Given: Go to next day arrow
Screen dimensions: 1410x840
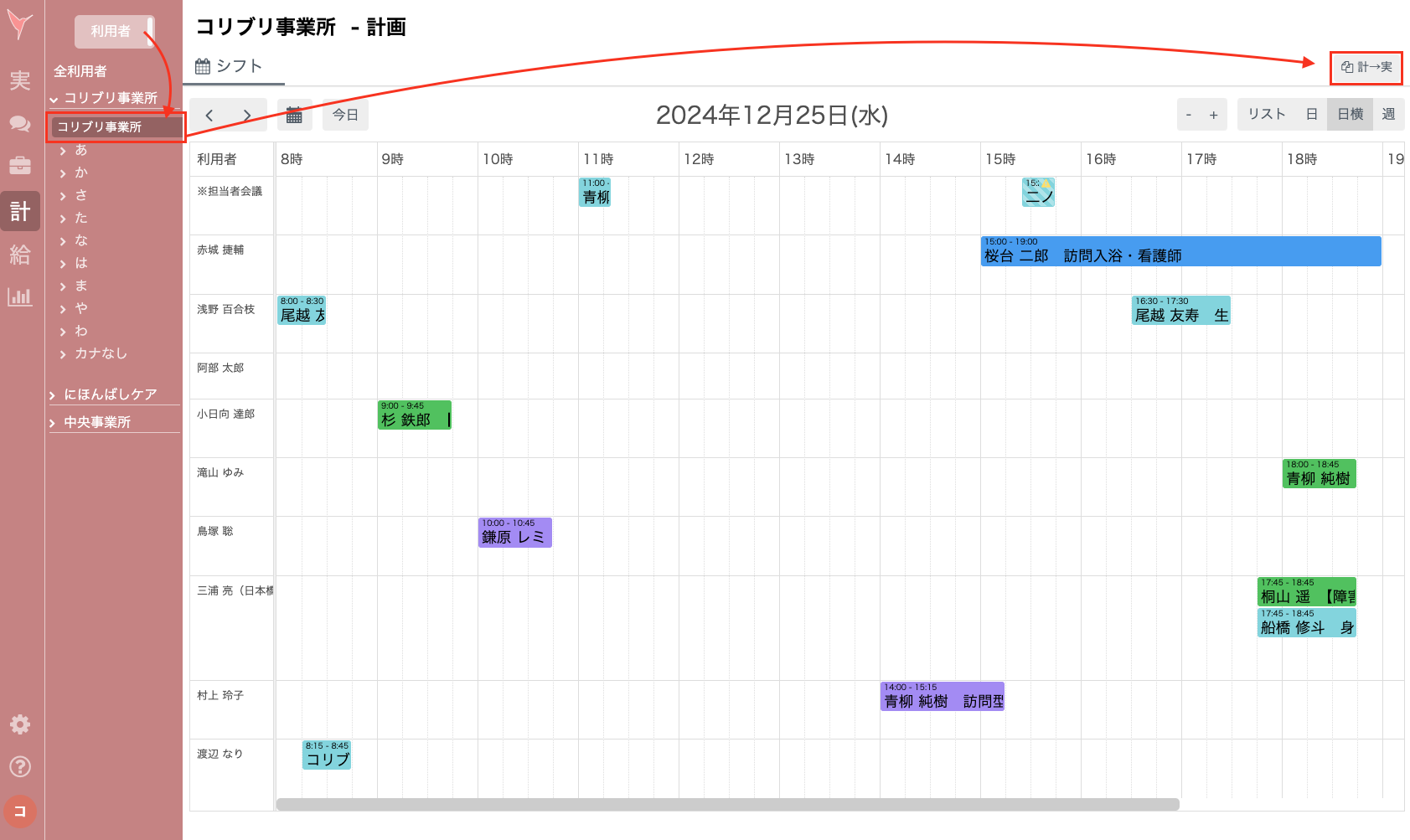Looking at the screenshot, I should tap(247, 115).
